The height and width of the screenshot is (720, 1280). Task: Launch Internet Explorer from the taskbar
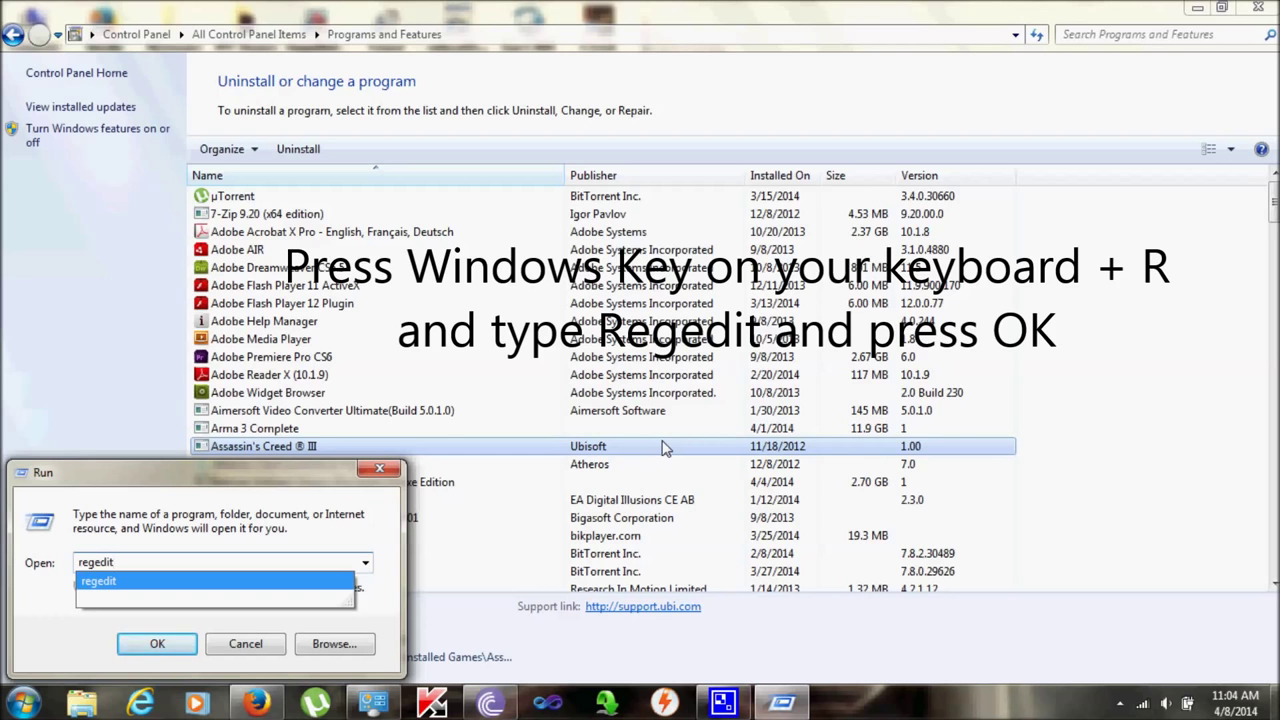click(x=141, y=703)
